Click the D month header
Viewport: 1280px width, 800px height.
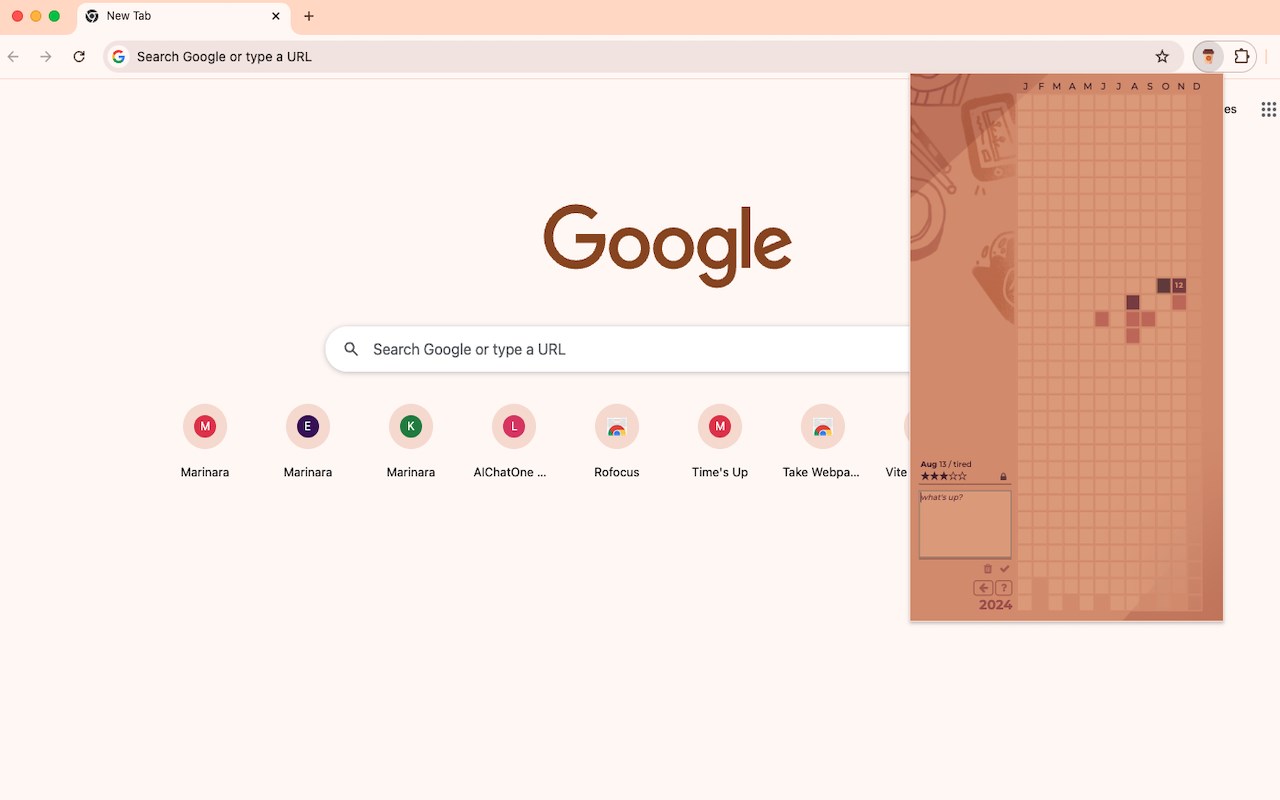point(1197,87)
